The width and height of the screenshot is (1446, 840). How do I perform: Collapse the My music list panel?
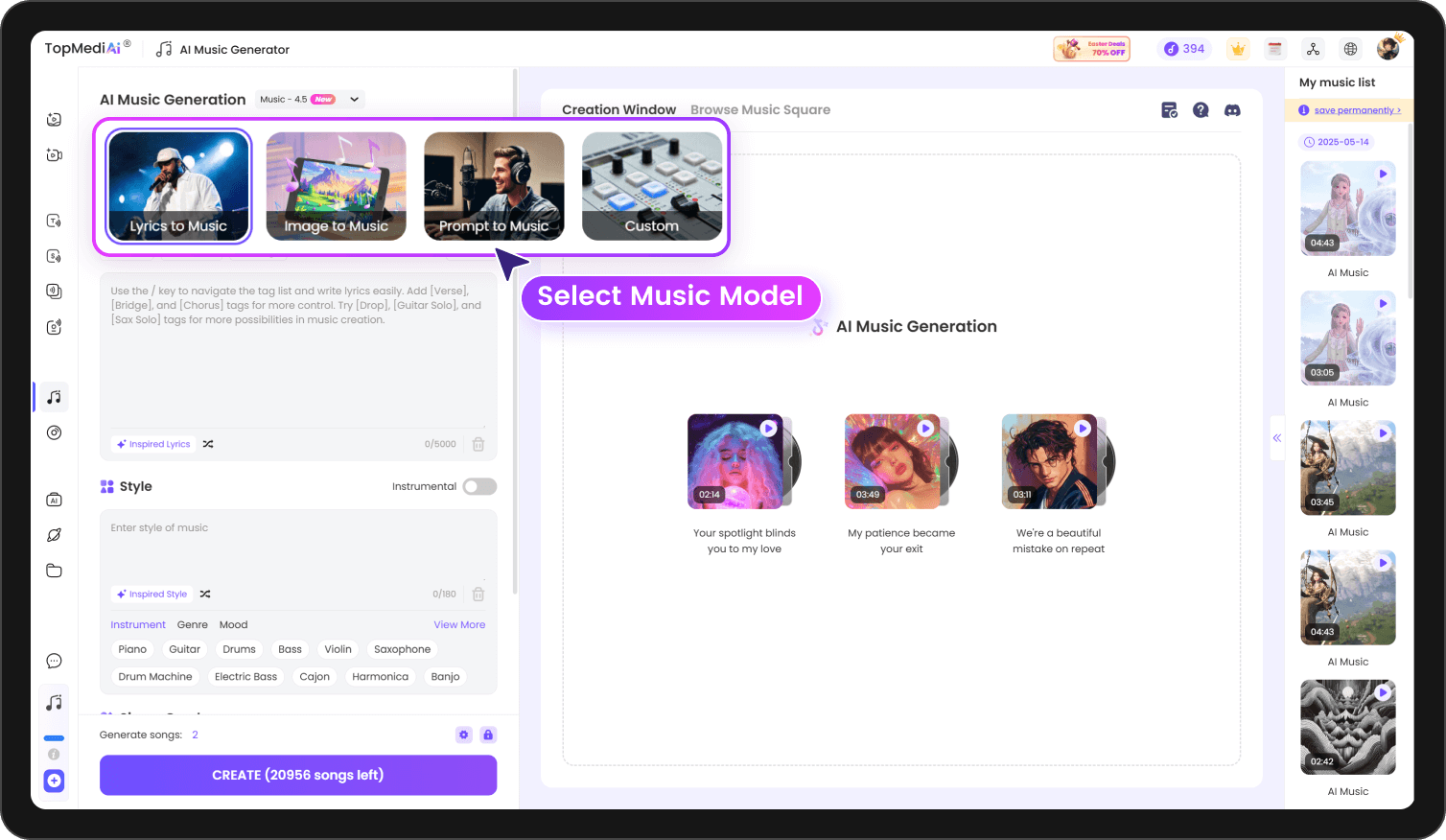click(1276, 437)
